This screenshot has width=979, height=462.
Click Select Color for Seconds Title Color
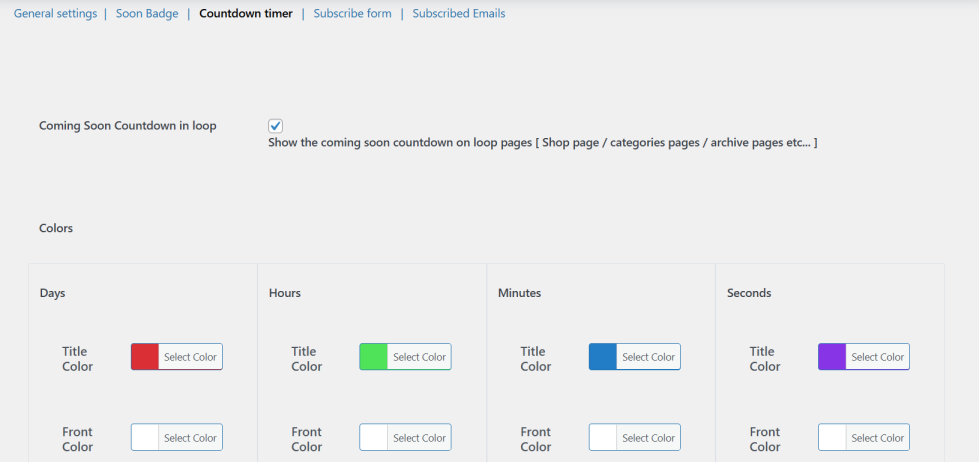878,356
